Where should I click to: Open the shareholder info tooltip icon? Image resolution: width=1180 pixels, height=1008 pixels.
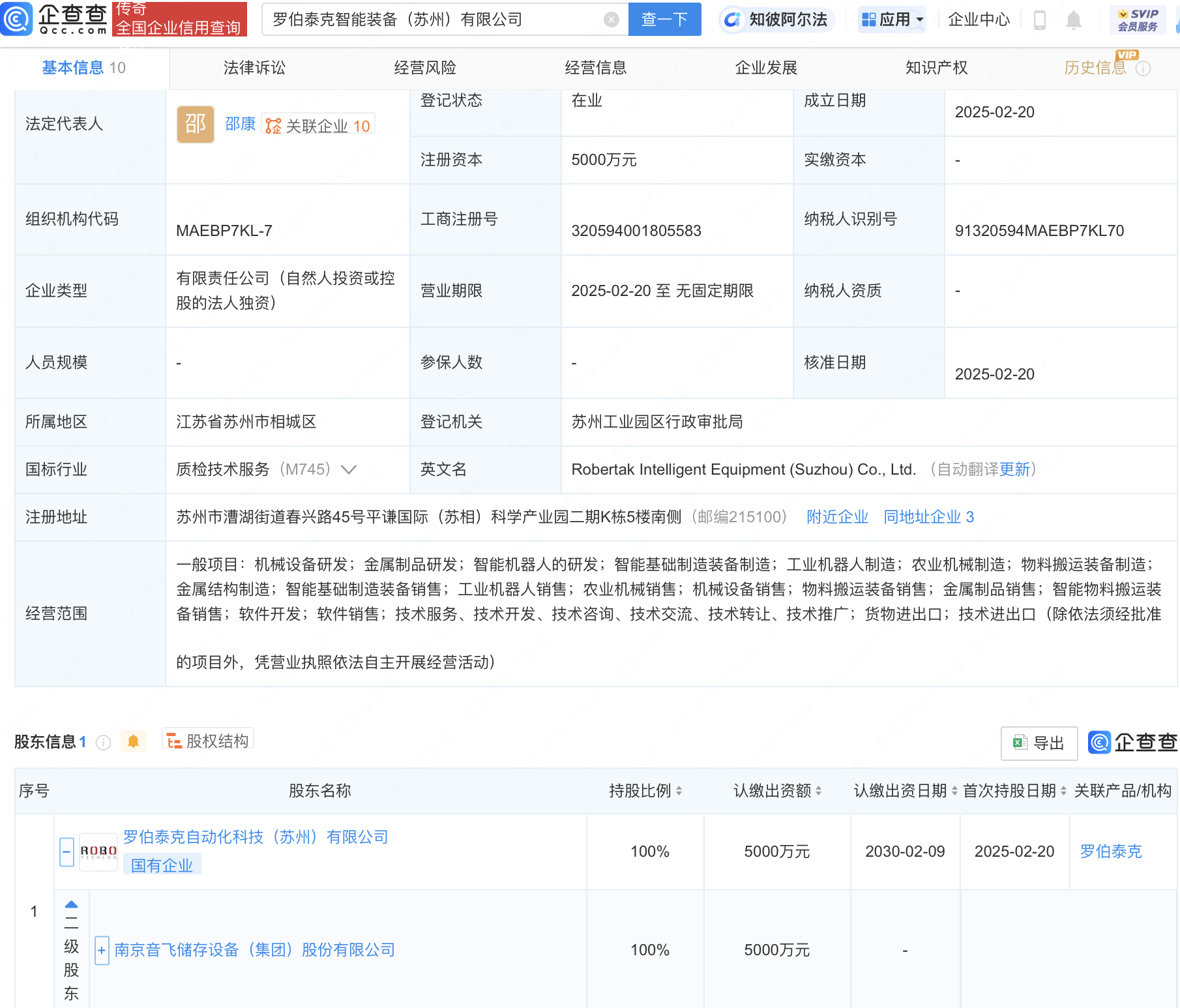(x=103, y=743)
